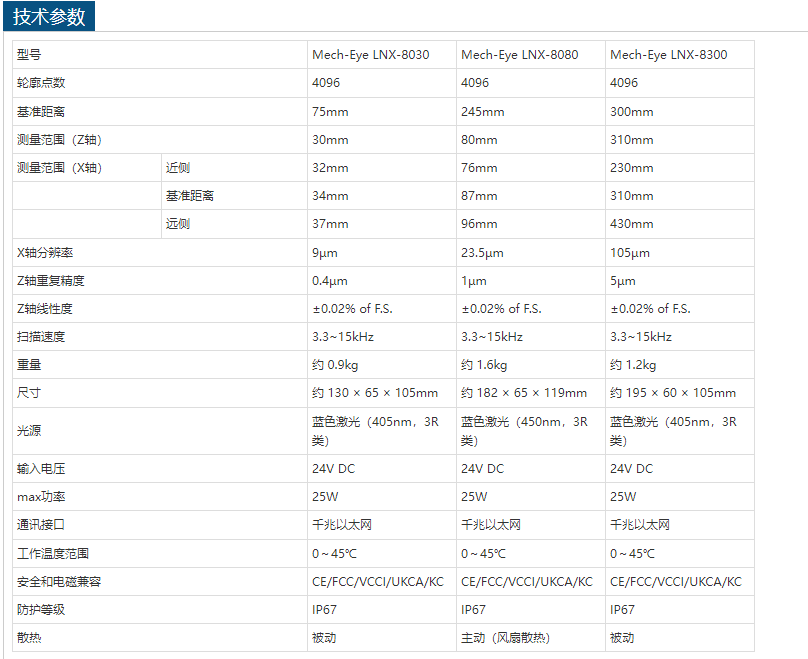The height and width of the screenshot is (659, 808).
Task: Select the 近侧 sub-row label
Action: (177, 168)
